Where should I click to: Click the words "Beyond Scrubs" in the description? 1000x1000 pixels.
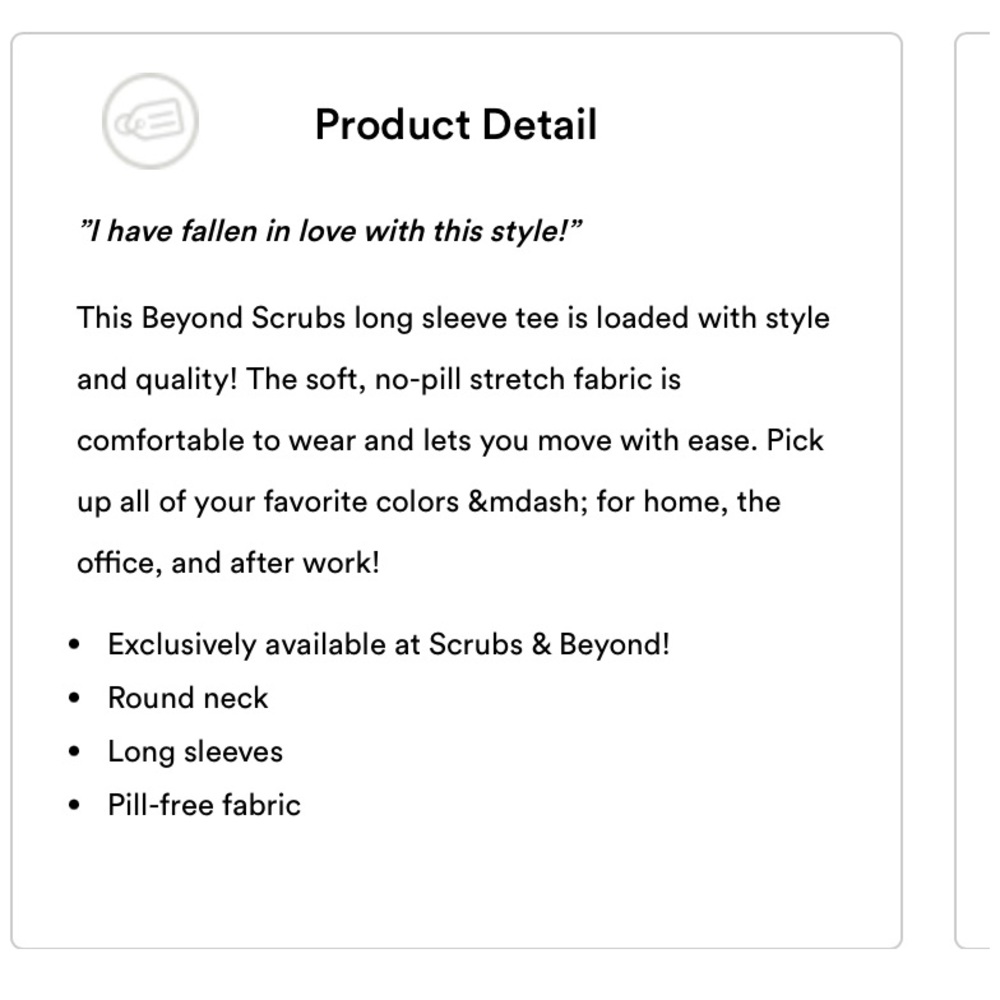[x=244, y=318]
